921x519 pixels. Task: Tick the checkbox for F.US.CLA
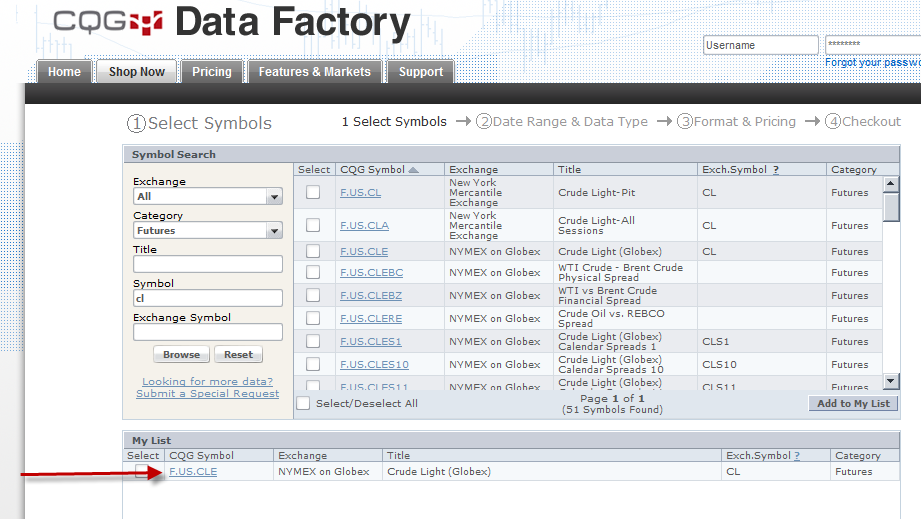point(313,225)
